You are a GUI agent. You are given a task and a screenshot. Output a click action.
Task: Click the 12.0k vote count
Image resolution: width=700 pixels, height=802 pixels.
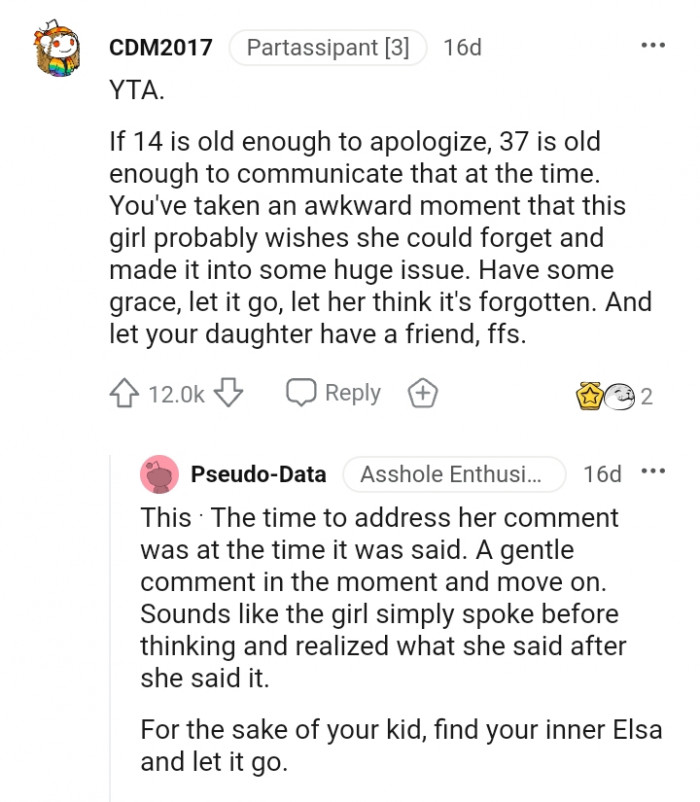[x=176, y=395]
